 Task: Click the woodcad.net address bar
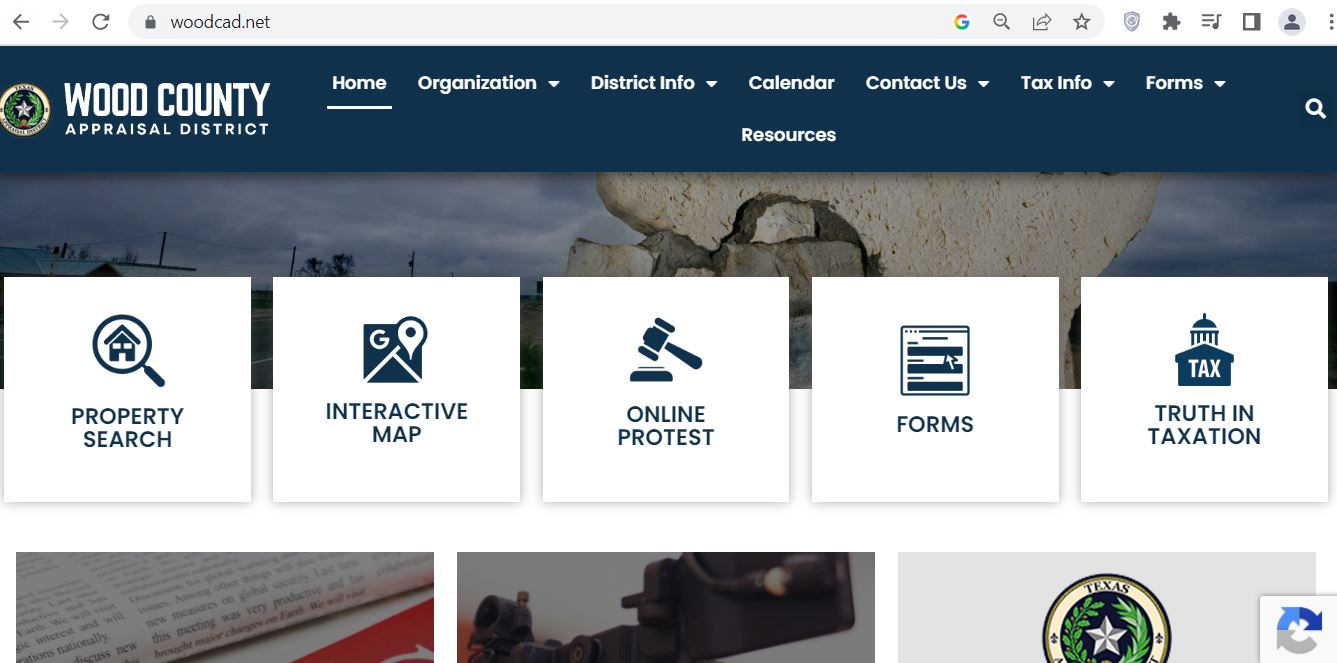(x=540, y=22)
